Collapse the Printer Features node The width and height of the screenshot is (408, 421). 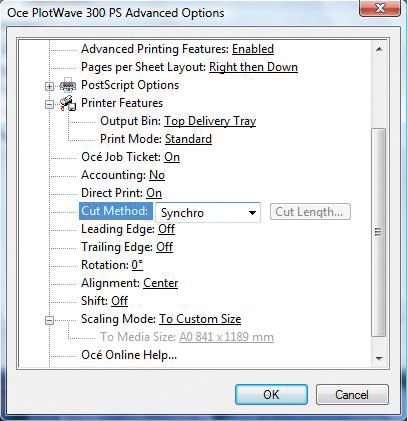coord(49,104)
